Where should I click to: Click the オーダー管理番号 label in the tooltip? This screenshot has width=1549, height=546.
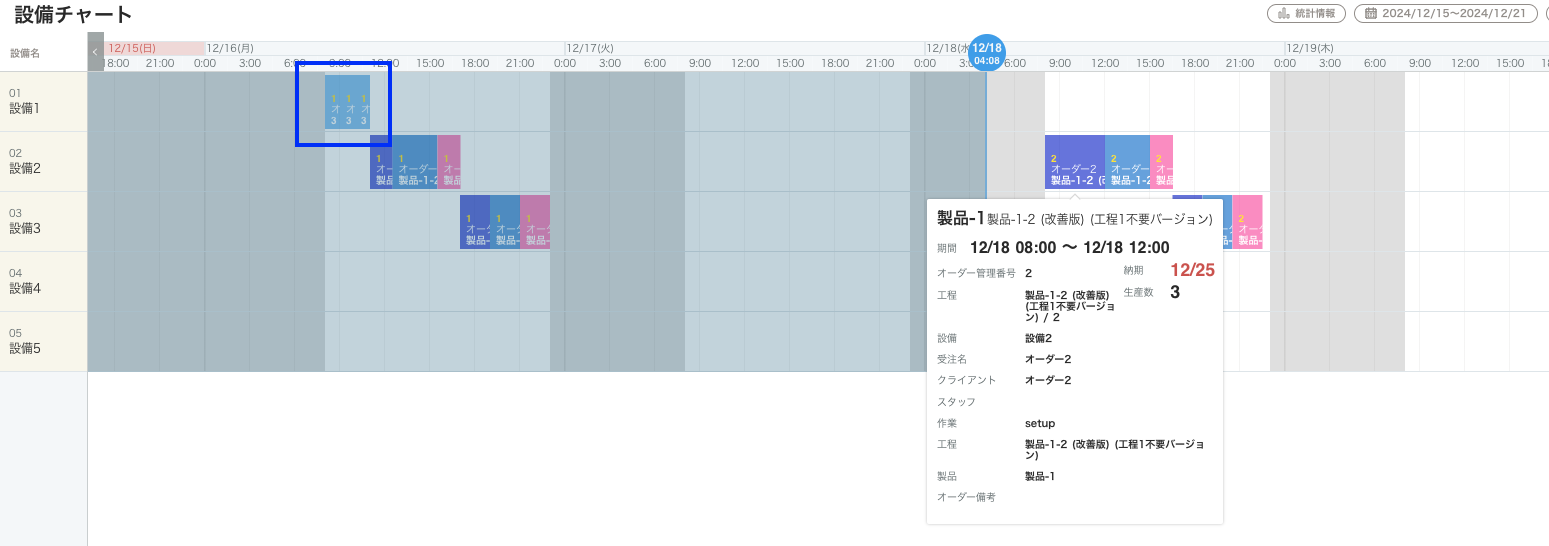click(x=976, y=272)
